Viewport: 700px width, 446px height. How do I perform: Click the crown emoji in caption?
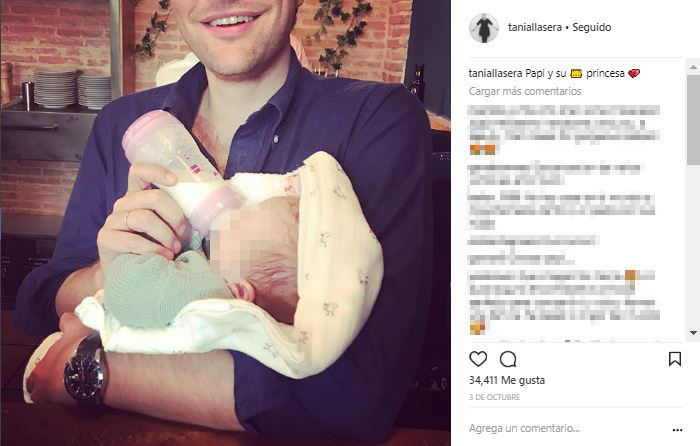coord(576,74)
